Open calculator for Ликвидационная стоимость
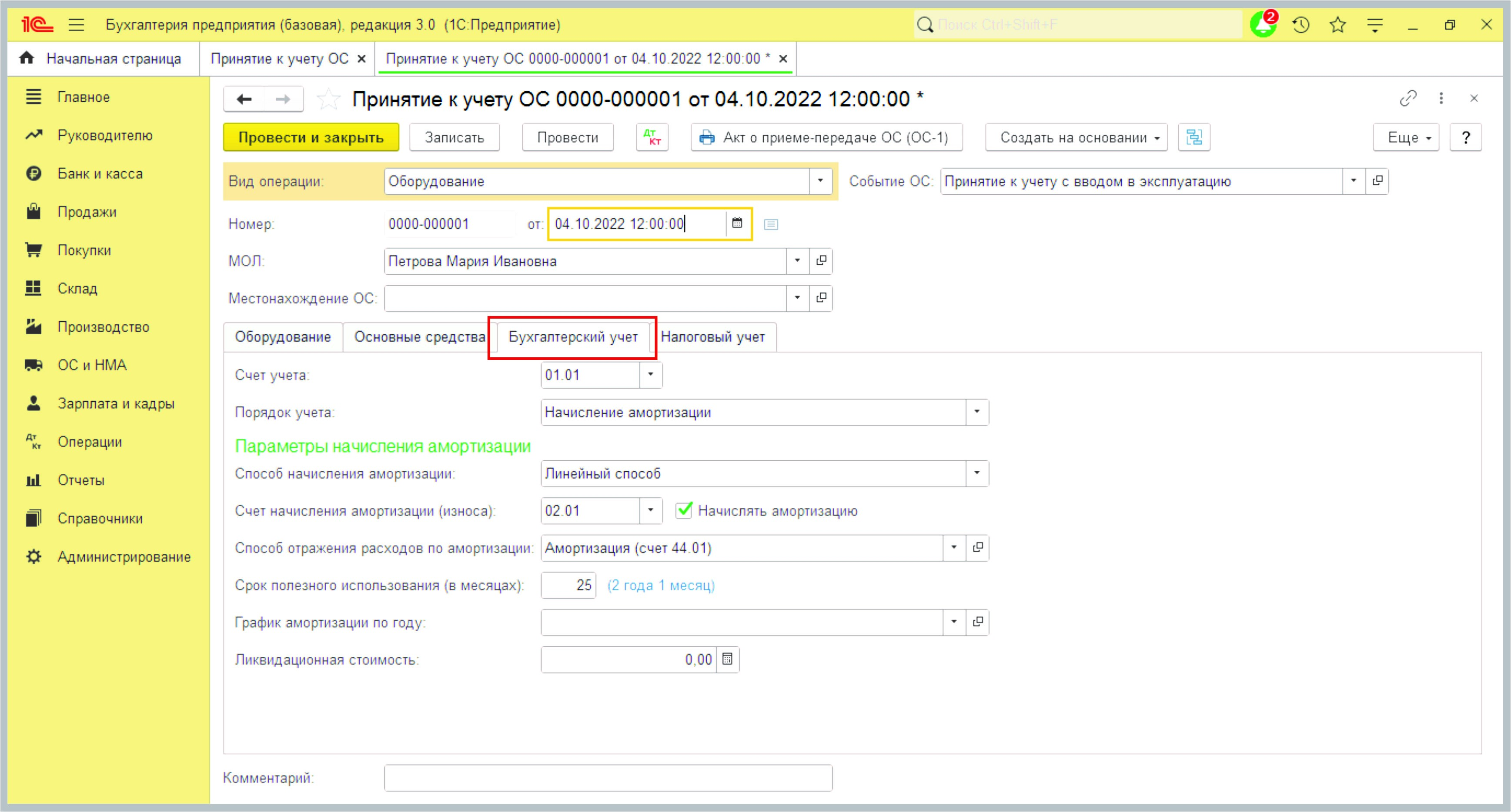 tap(727, 659)
